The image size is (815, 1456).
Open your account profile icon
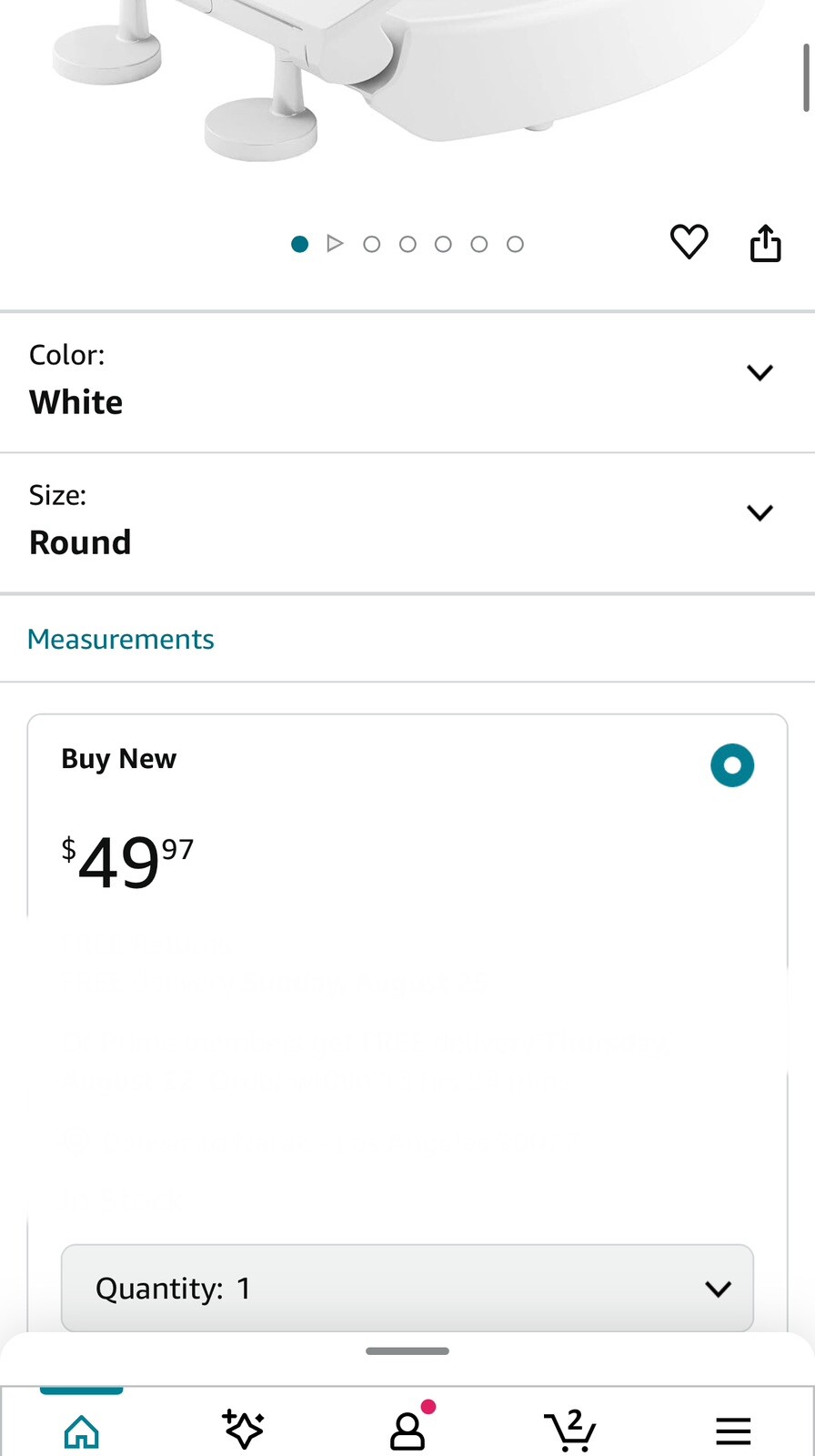[x=407, y=1429]
